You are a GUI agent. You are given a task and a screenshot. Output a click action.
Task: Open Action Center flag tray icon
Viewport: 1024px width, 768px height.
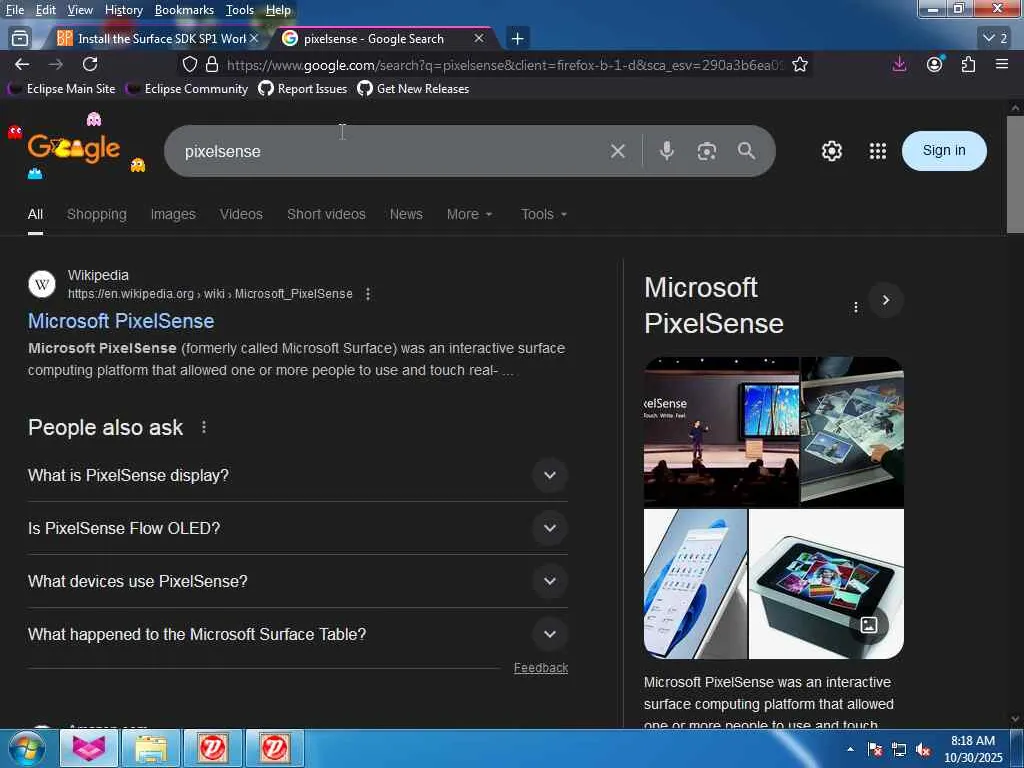875,750
